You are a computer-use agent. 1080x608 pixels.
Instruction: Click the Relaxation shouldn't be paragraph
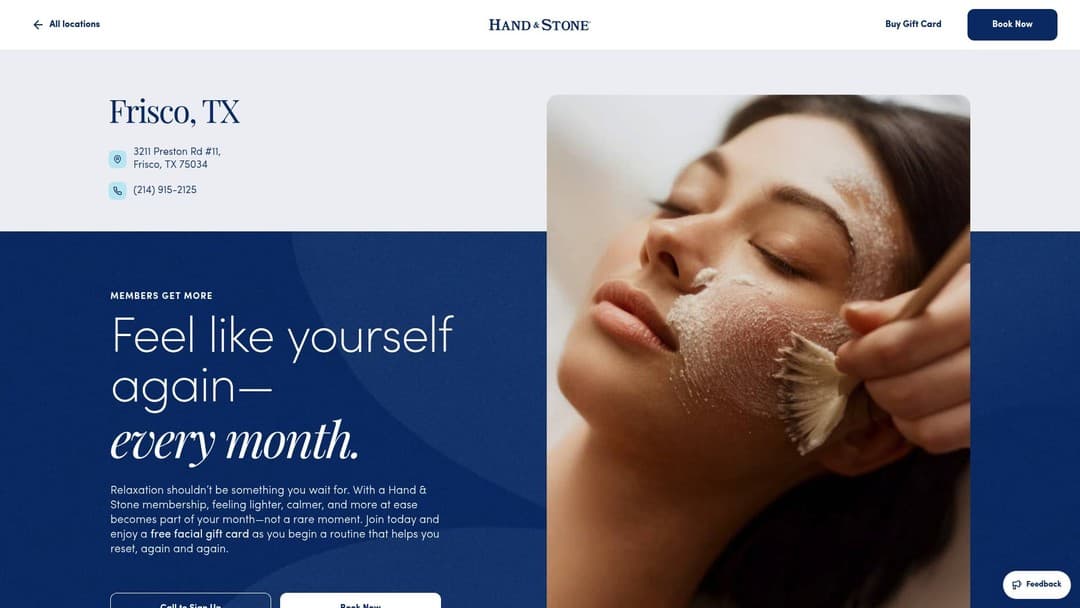click(x=275, y=519)
